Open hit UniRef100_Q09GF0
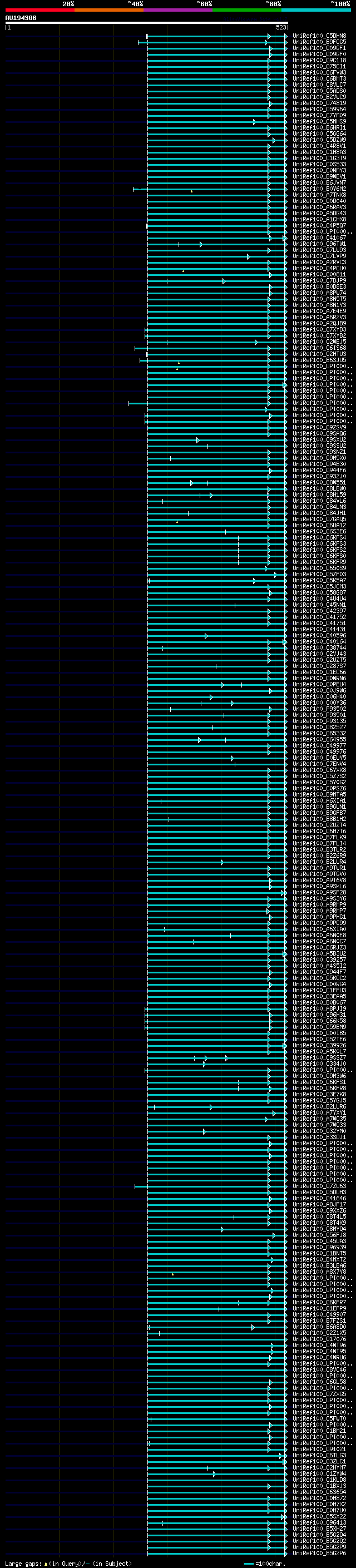356x1568 pixels. (319, 54)
